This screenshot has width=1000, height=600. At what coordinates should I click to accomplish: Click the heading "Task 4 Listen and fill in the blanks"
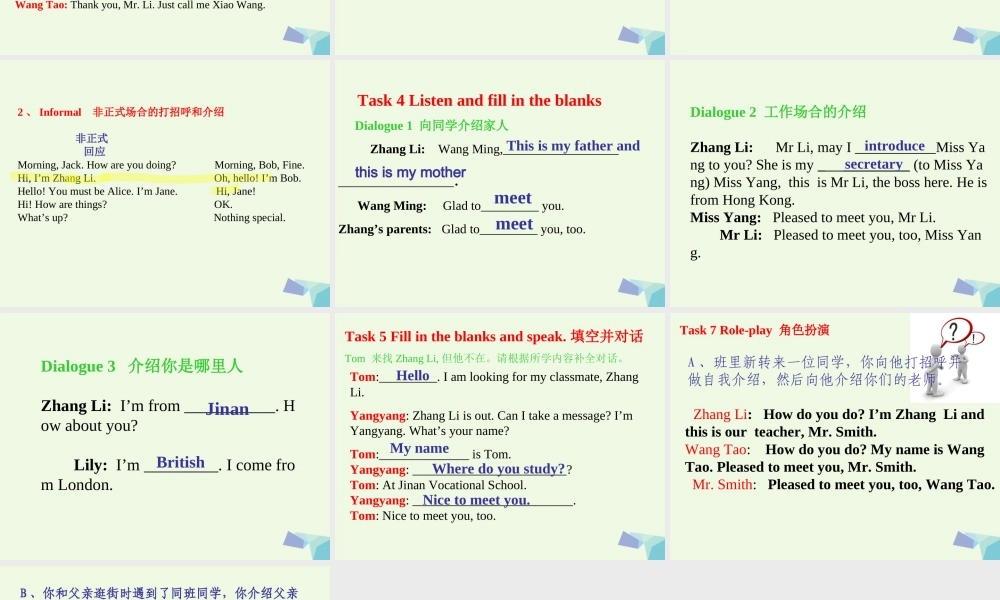(x=479, y=100)
